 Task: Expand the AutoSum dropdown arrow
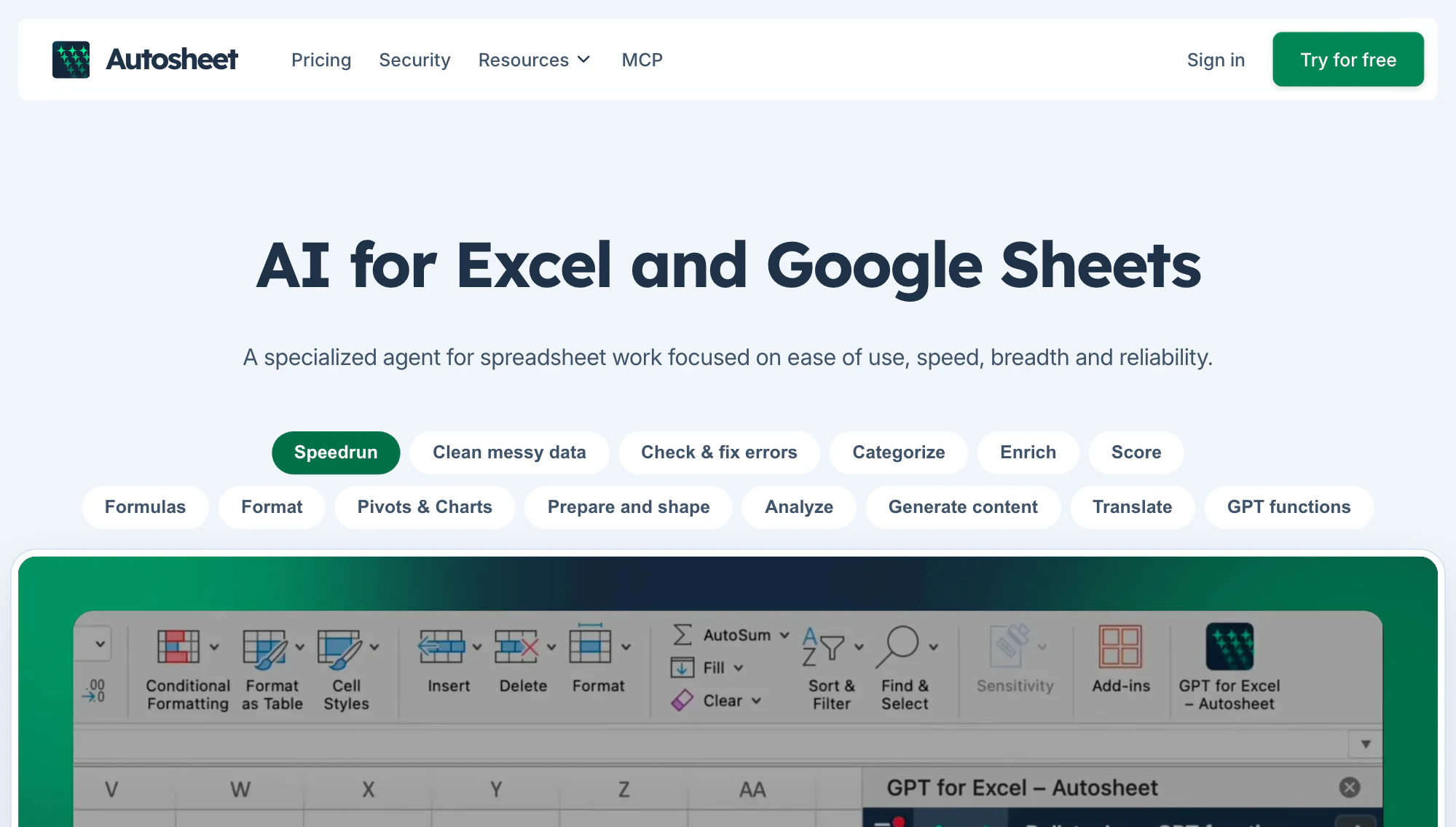click(x=784, y=635)
